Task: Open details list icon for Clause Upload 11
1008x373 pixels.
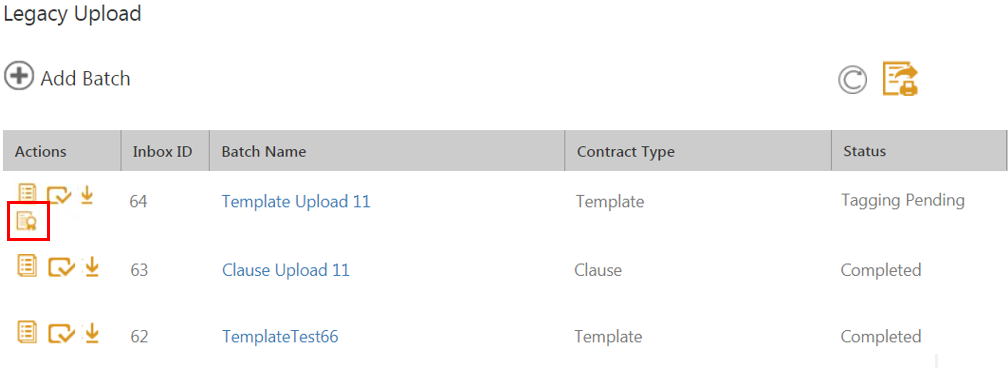Action: [x=26, y=264]
